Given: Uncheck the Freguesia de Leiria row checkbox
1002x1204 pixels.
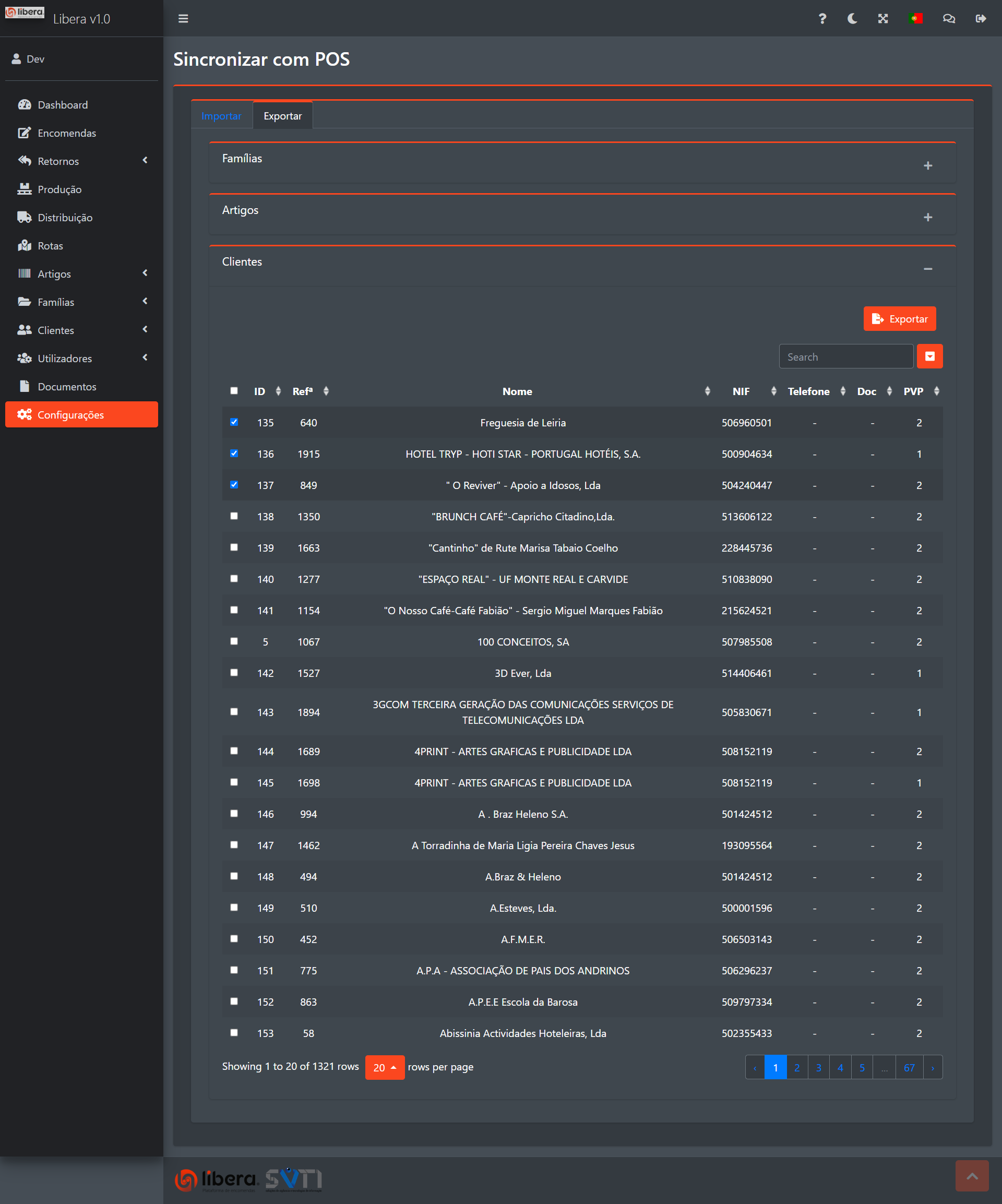Looking at the screenshot, I should click(x=234, y=422).
